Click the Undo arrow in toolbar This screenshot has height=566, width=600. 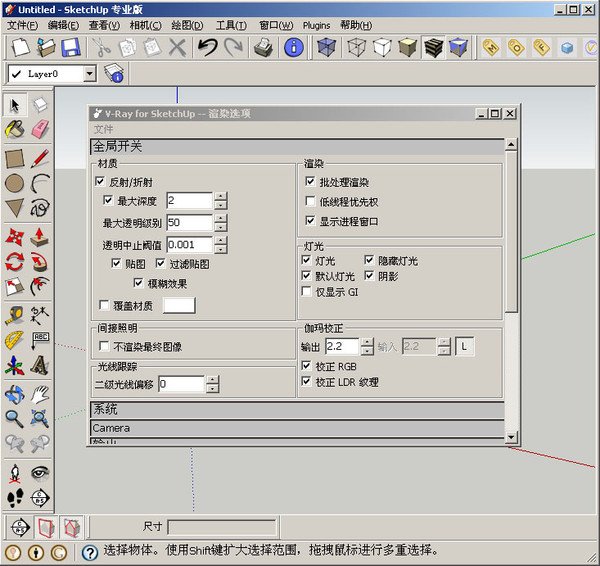207,48
